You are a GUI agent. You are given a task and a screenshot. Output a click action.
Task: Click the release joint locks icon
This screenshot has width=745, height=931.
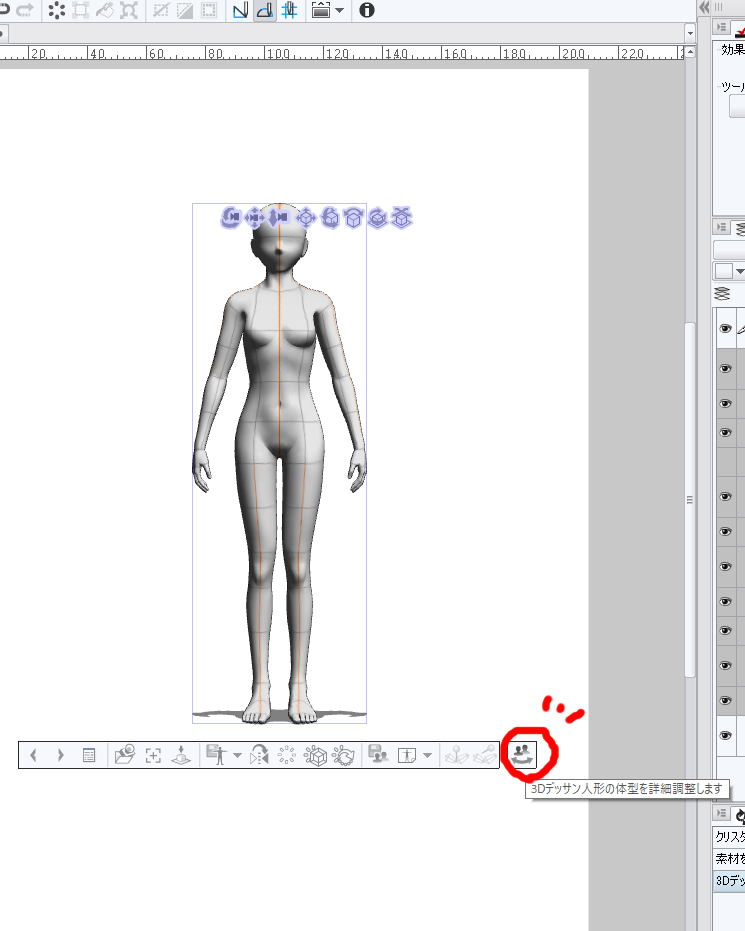pyautogui.click(x=486, y=755)
